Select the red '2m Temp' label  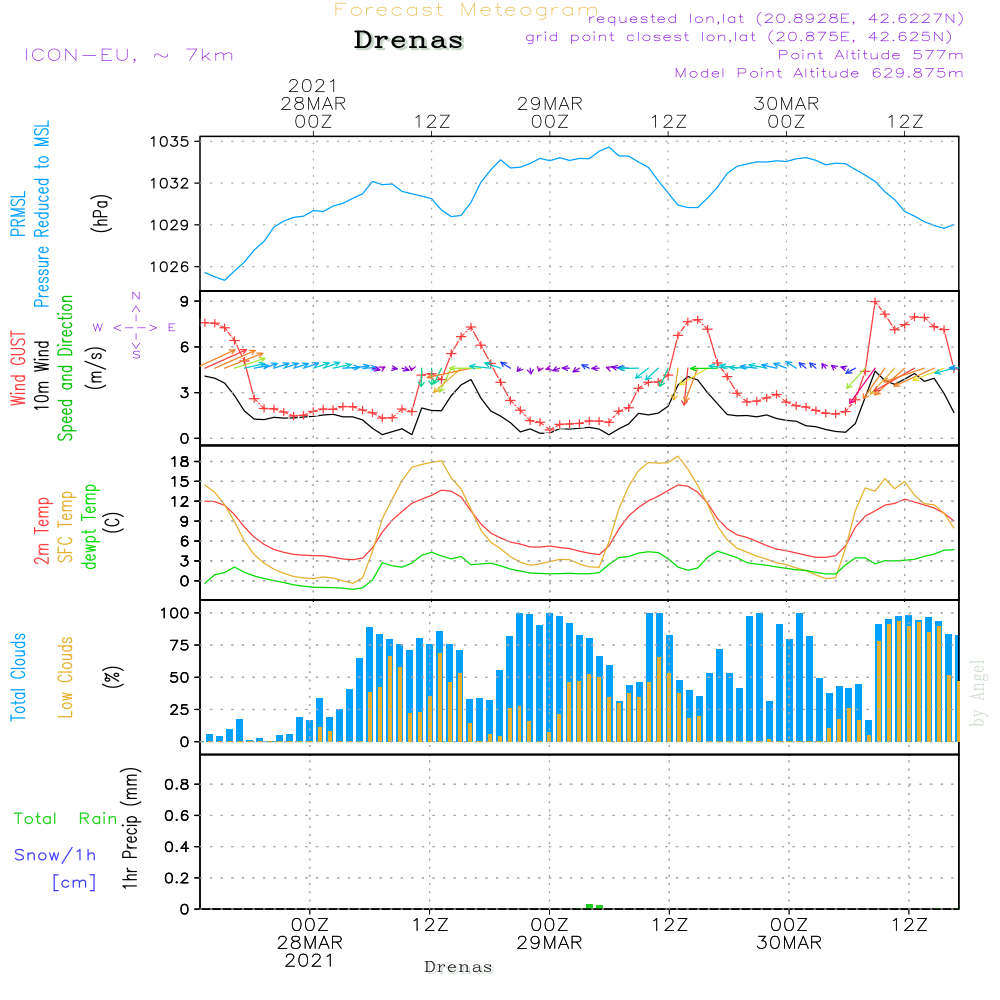point(41,531)
